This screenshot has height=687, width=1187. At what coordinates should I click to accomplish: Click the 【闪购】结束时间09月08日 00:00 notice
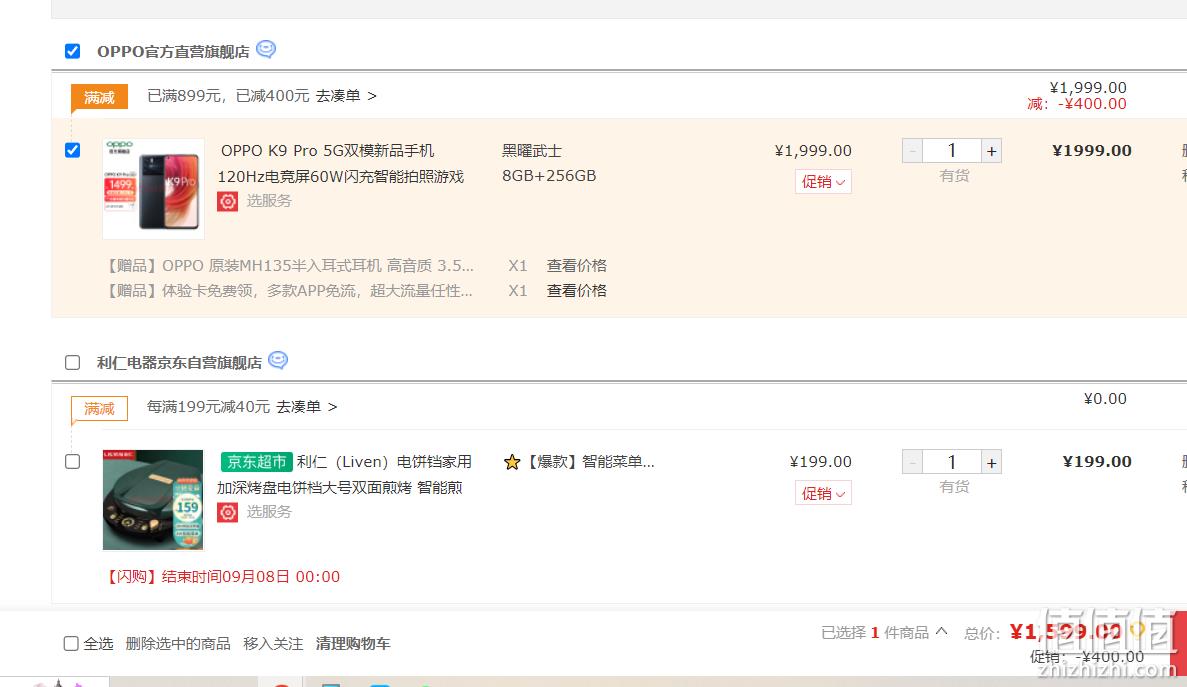(x=222, y=577)
